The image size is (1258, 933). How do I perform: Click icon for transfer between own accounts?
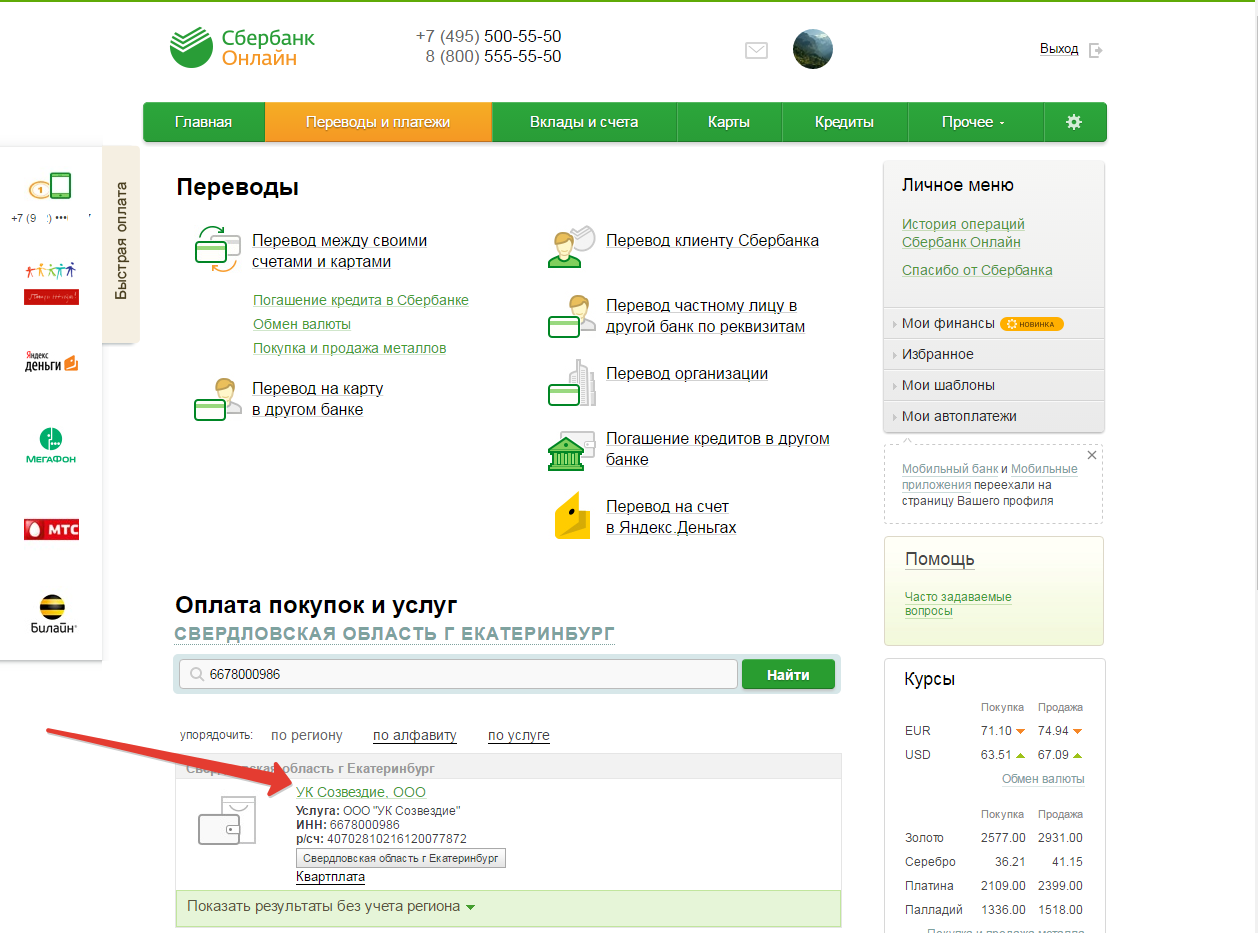click(217, 250)
